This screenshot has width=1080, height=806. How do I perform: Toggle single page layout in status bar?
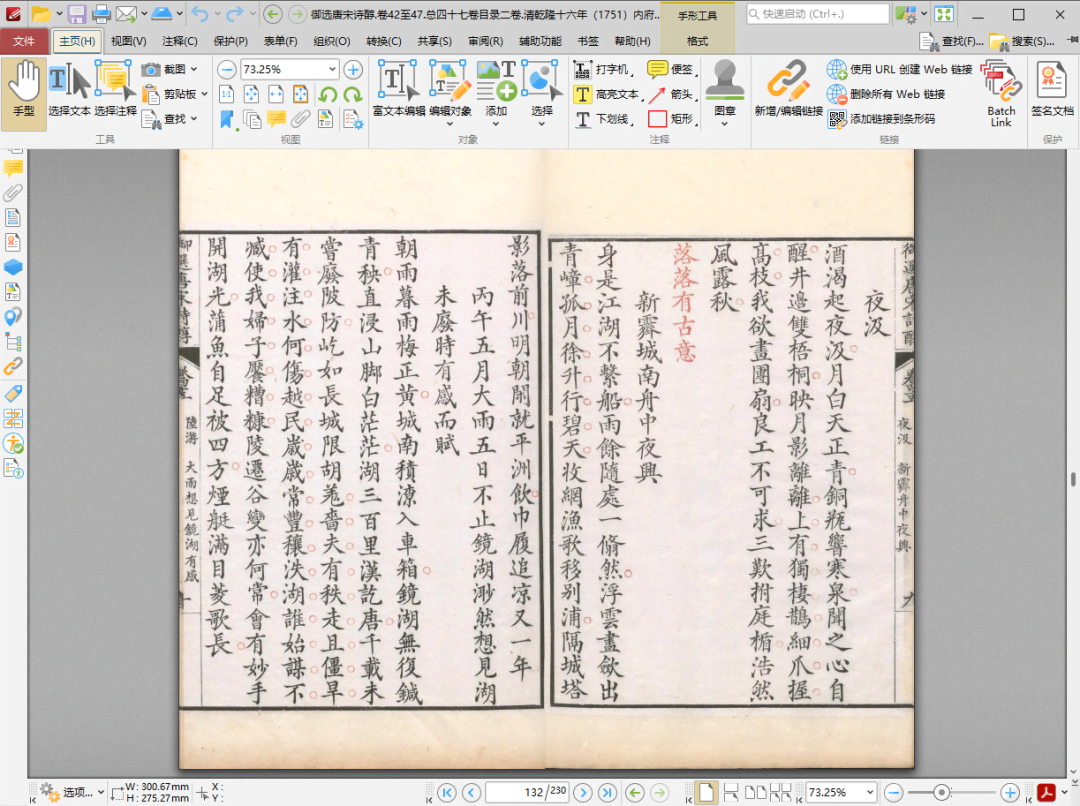(707, 792)
